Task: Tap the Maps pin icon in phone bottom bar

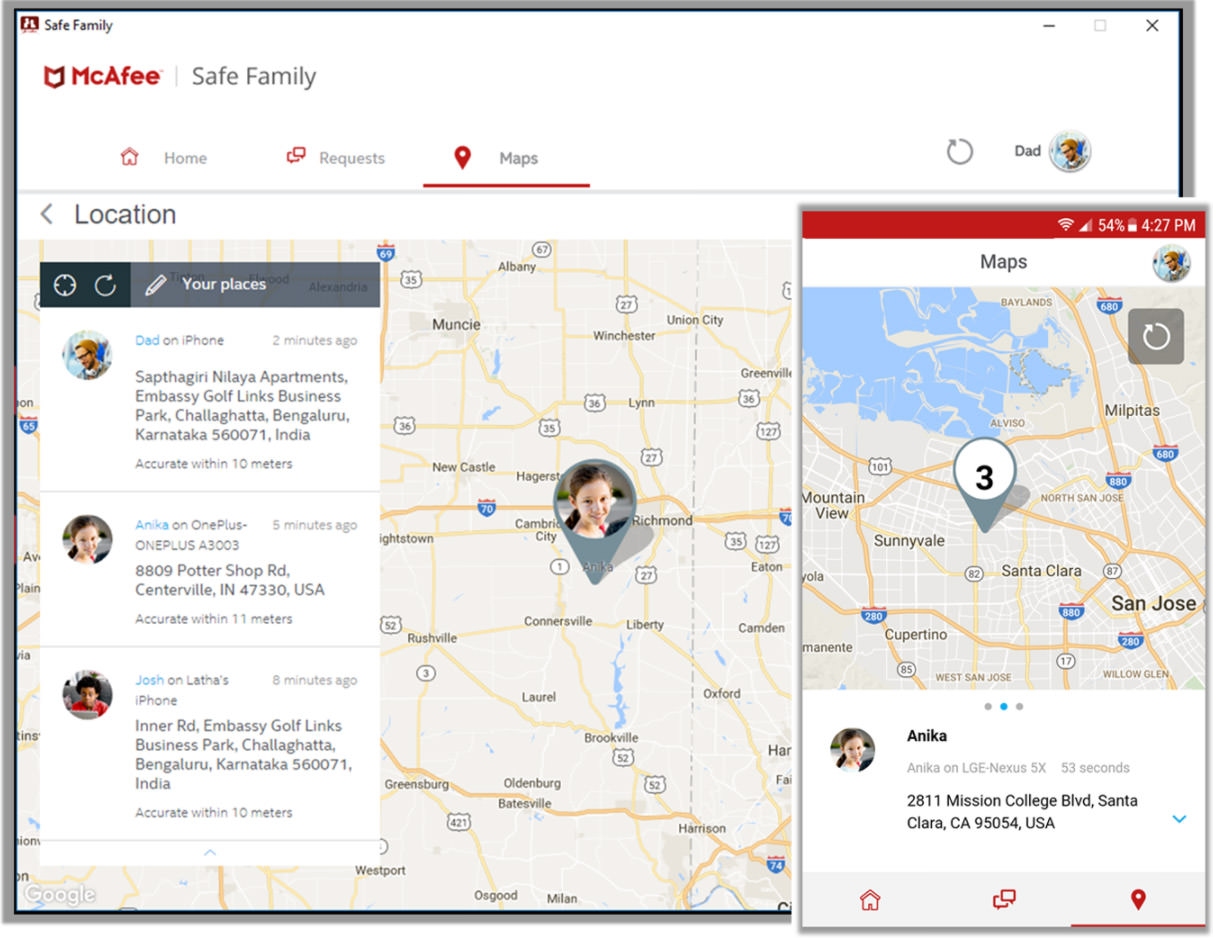Action: tap(1137, 900)
